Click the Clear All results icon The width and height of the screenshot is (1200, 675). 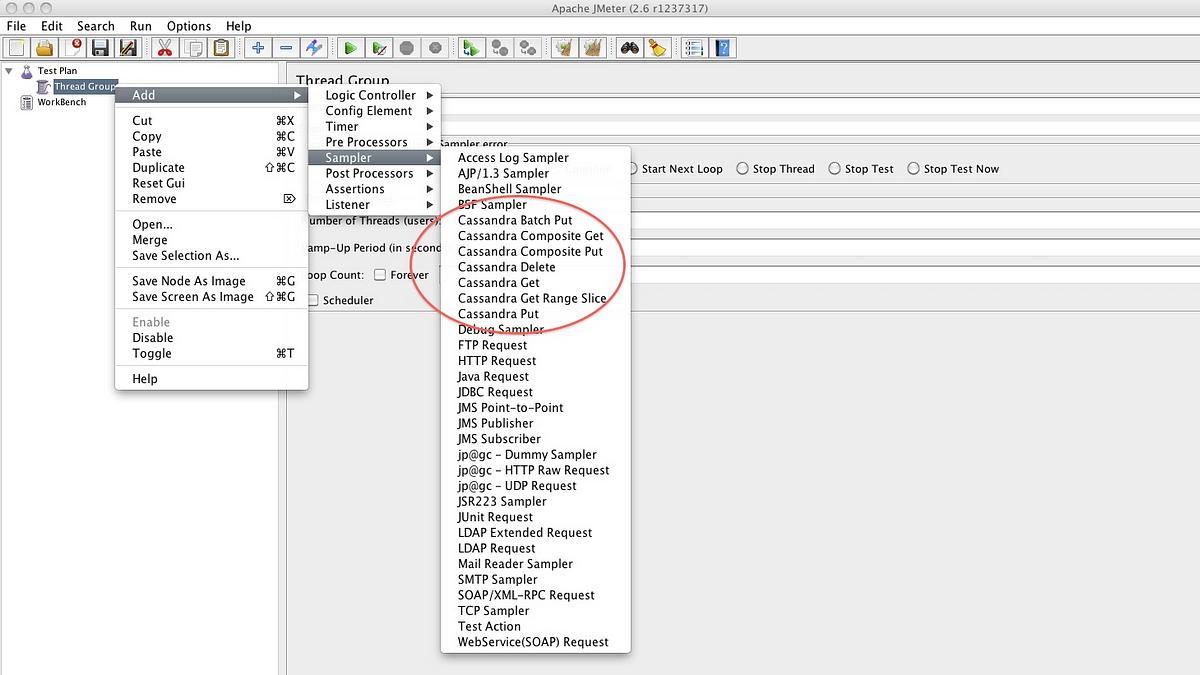[x=593, y=47]
